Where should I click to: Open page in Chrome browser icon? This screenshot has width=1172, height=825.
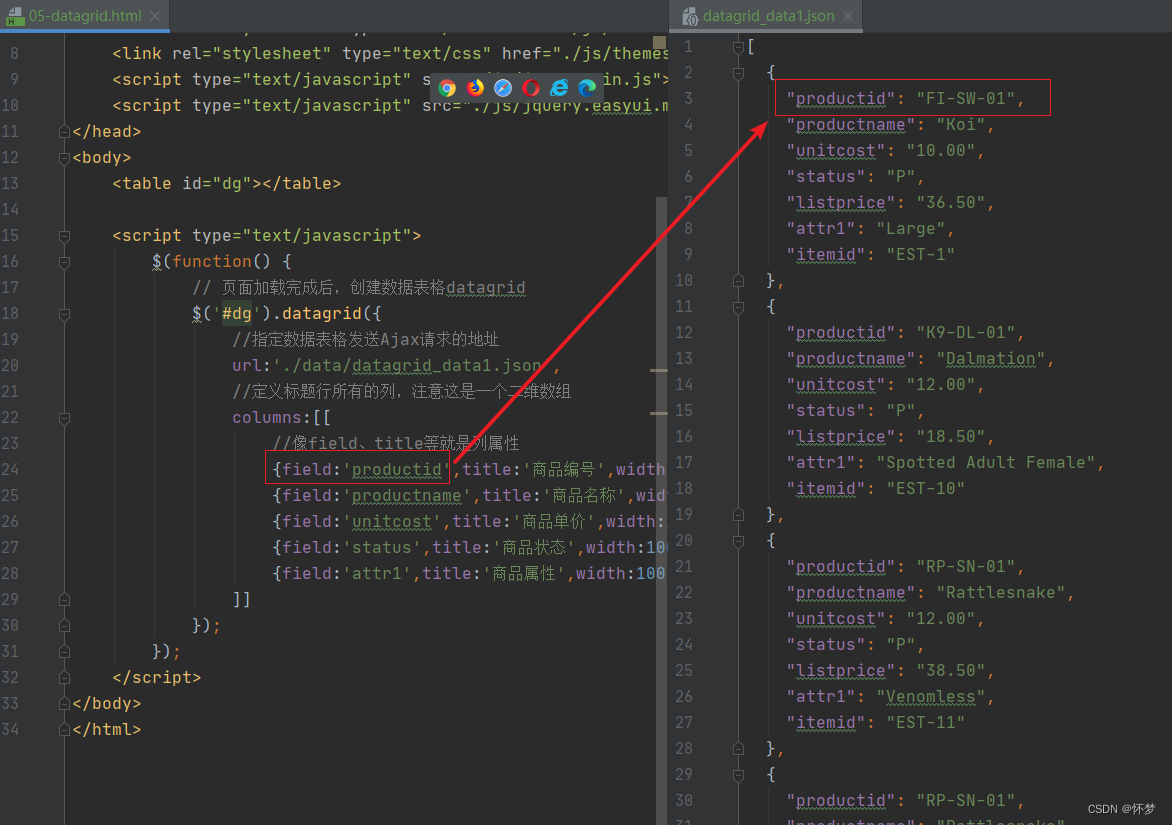click(447, 88)
